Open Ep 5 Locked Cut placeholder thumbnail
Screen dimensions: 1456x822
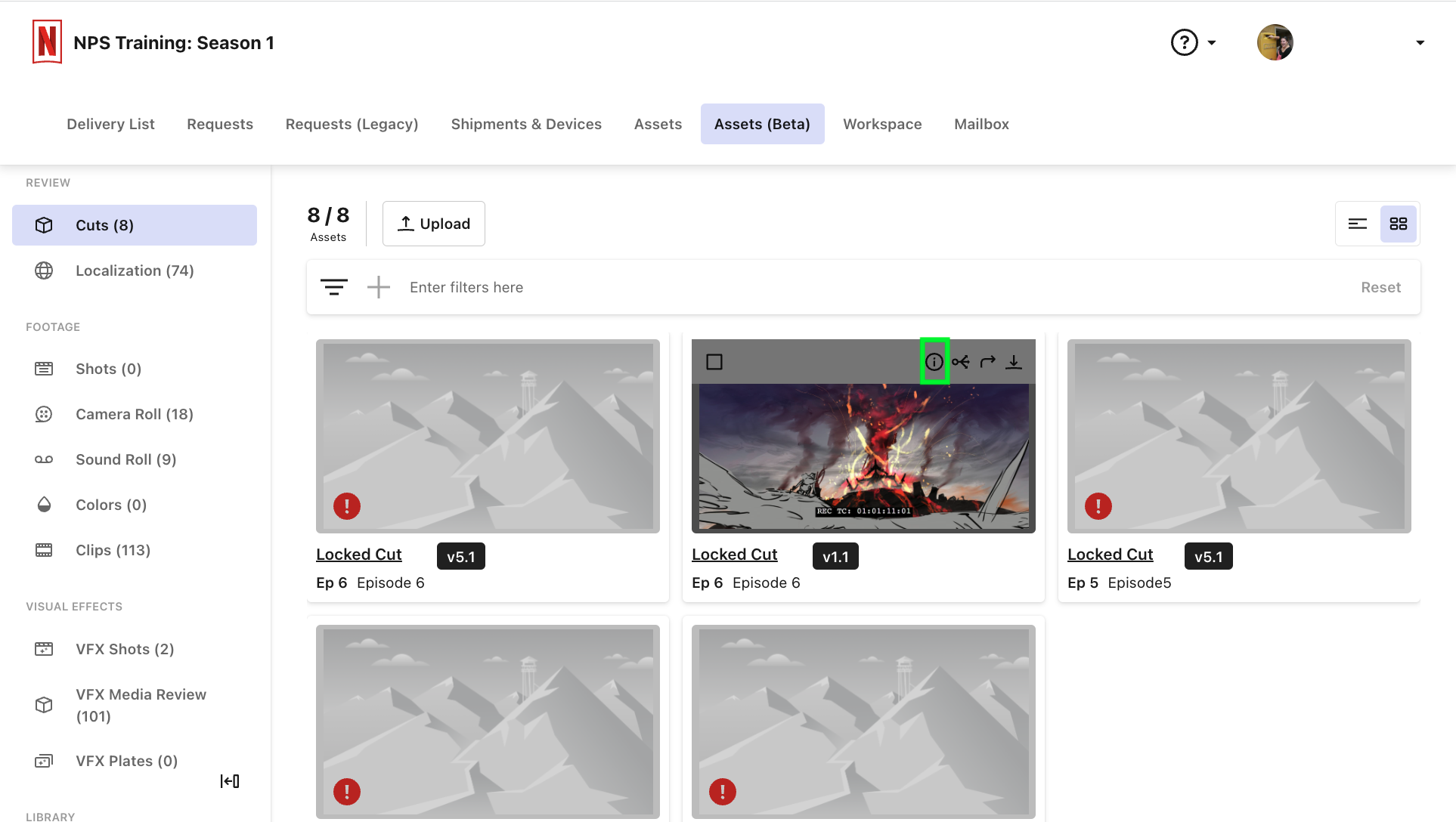coord(1239,436)
